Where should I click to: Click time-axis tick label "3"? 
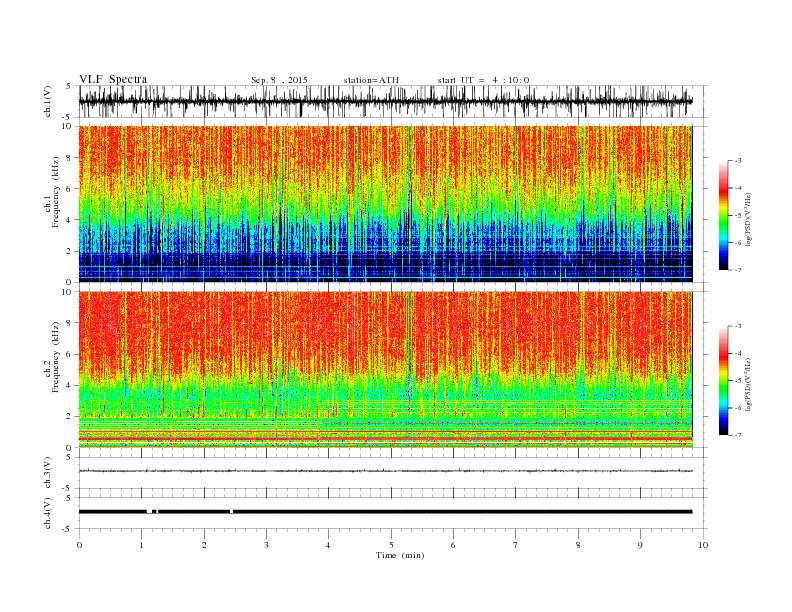pos(266,545)
